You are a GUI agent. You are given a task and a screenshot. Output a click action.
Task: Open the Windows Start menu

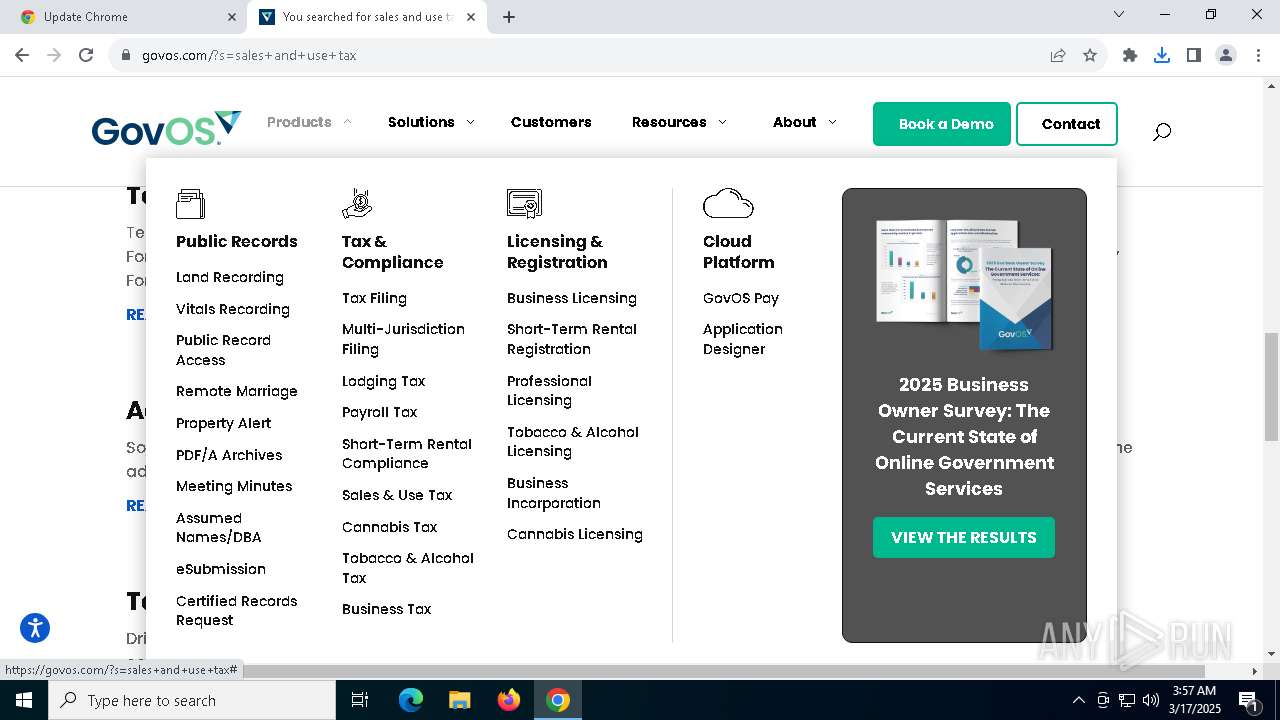(24, 700)
